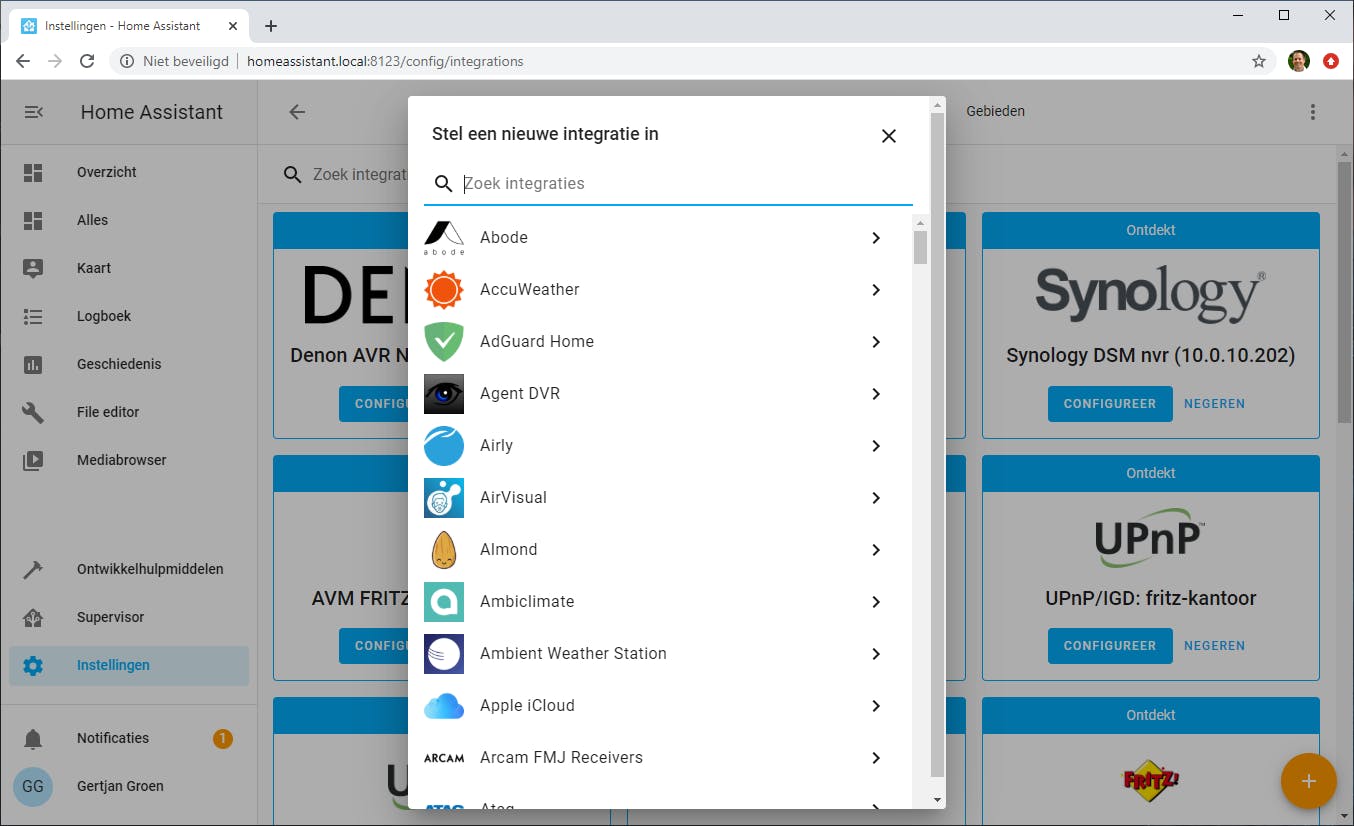Ignore the Synology DSM discovery
This screenshot has height=826, width=1354.
click(x=1215, y=404)
